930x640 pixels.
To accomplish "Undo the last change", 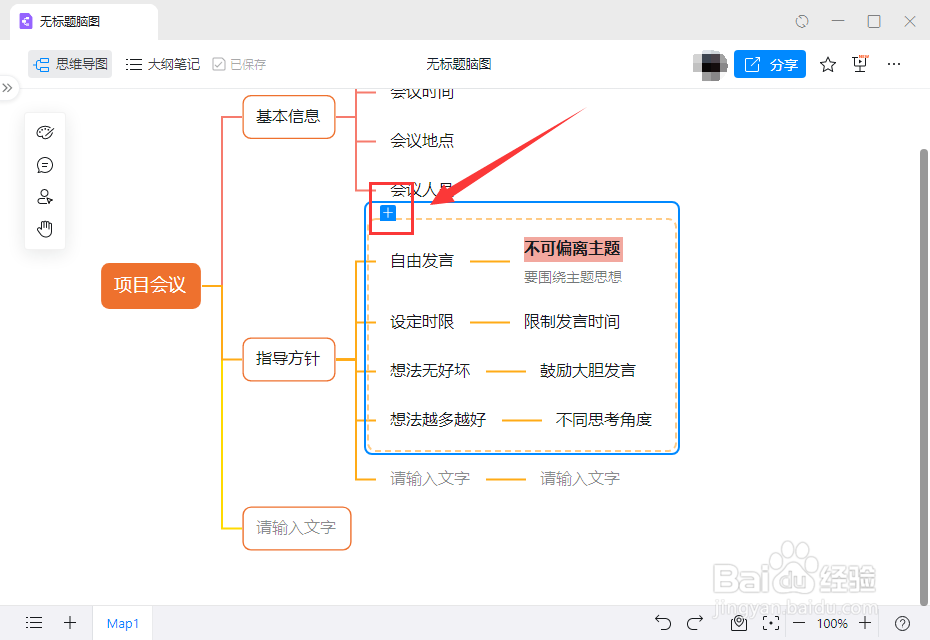I will [x=663, y=623].
